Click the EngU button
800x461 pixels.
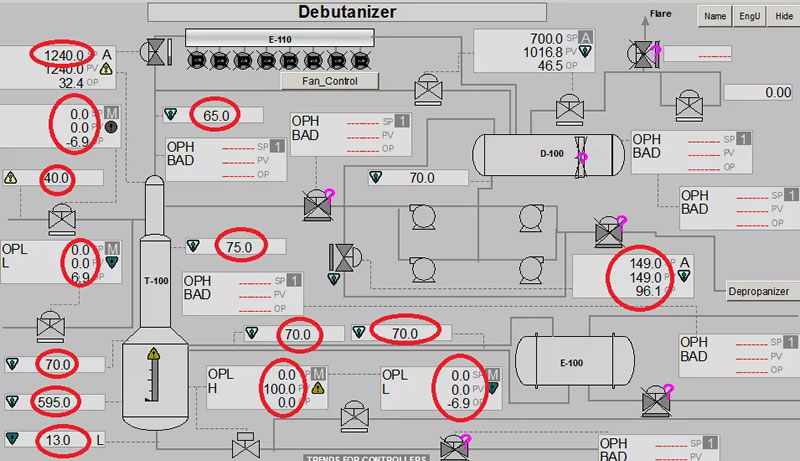click(x=749, y=16)
